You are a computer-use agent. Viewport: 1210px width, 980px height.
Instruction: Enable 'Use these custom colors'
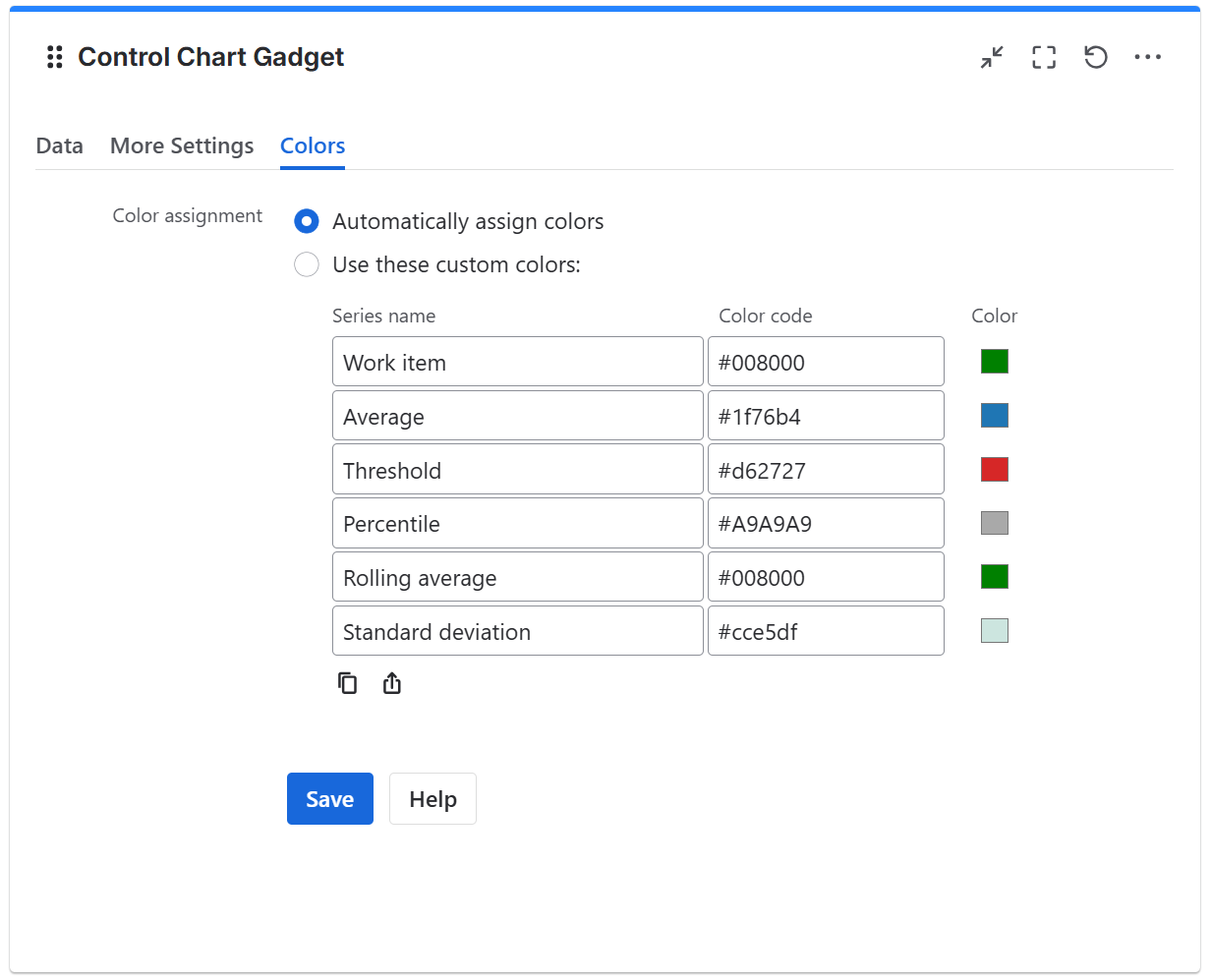306,264
